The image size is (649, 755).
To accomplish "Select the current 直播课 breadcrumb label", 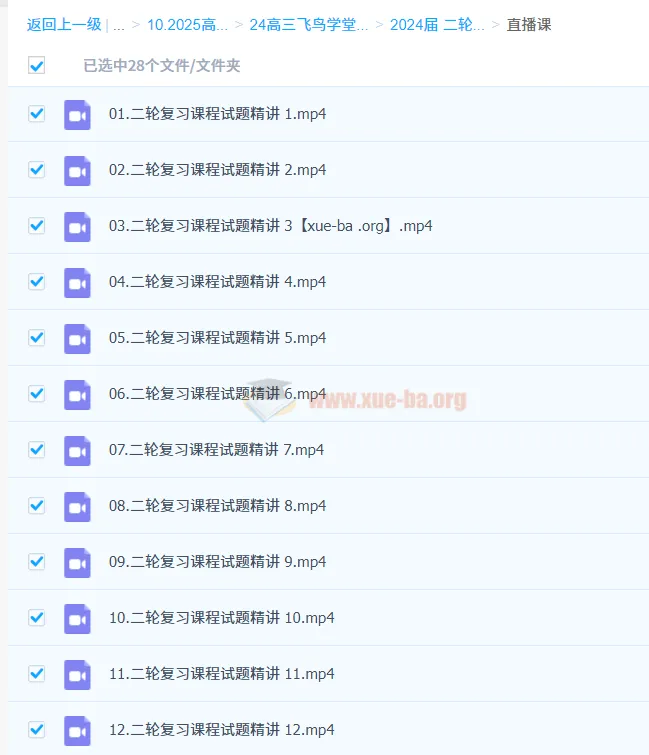I will [529, 25].
